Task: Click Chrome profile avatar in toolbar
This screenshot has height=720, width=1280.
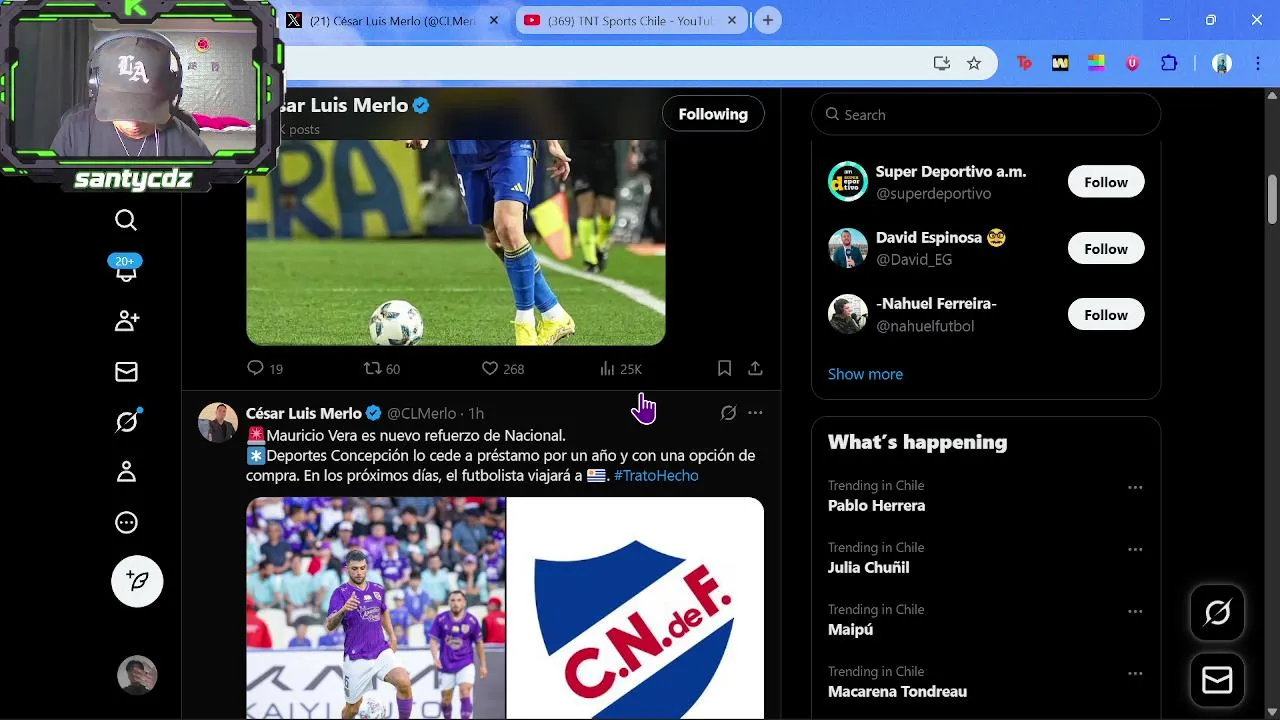Action: coord(1222,63)
